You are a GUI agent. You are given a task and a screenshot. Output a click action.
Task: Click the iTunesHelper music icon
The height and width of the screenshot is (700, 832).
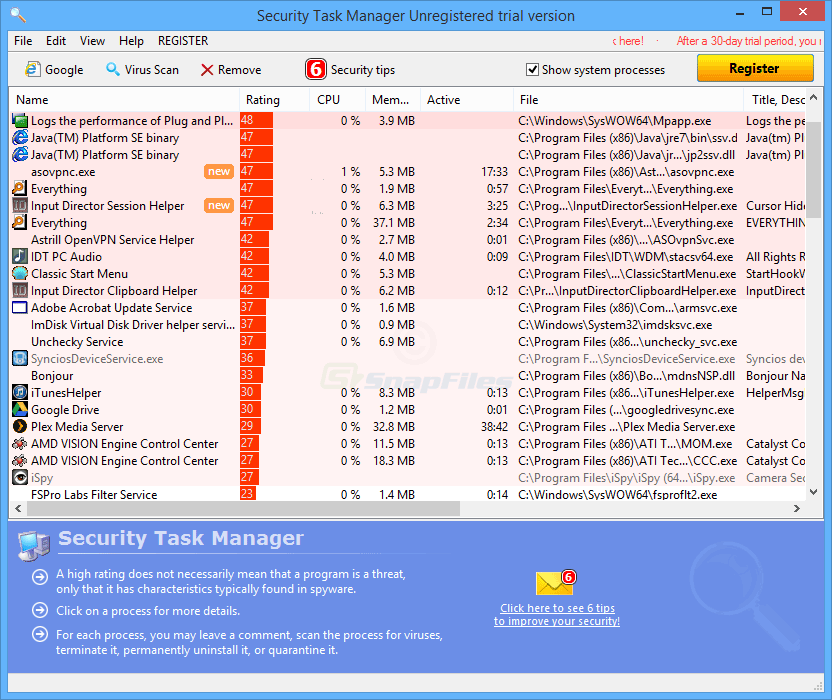click(x=20, y=392)
